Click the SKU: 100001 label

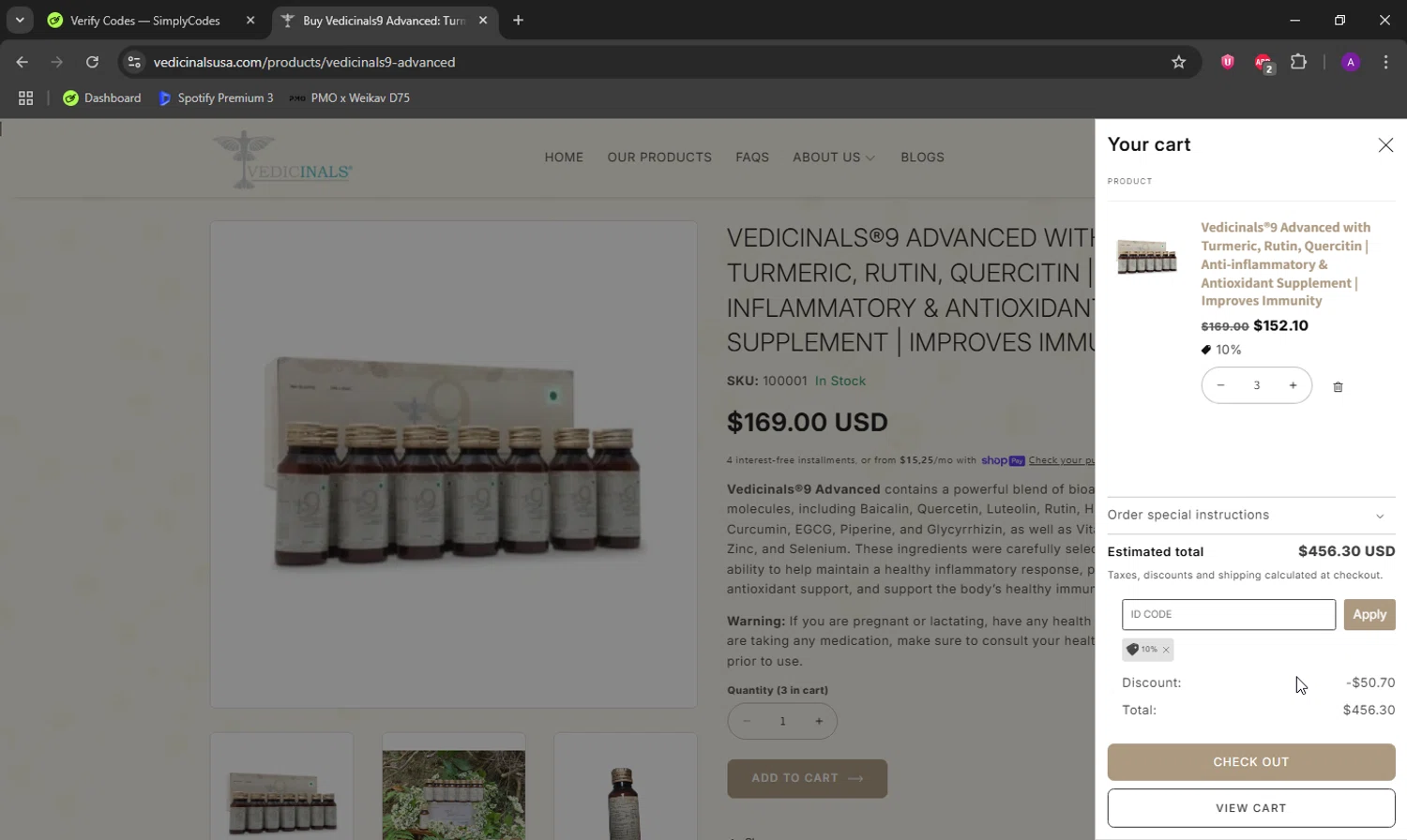coord(766,381)
